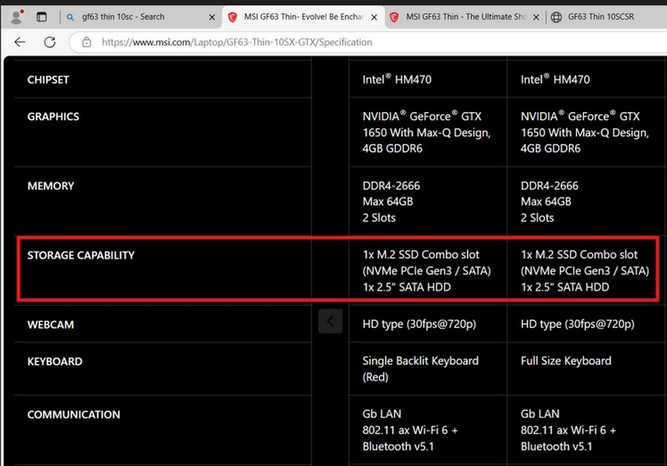Click globe favicon on GF63 Thin 10SCSR tab

click(x=556, y=17)
